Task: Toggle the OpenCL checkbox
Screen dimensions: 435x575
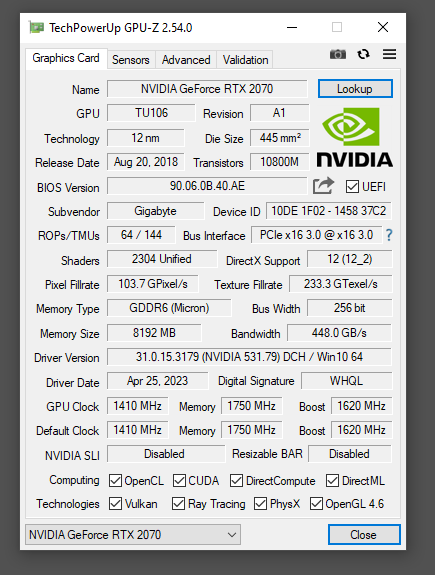Action: [x=115, y=481]
